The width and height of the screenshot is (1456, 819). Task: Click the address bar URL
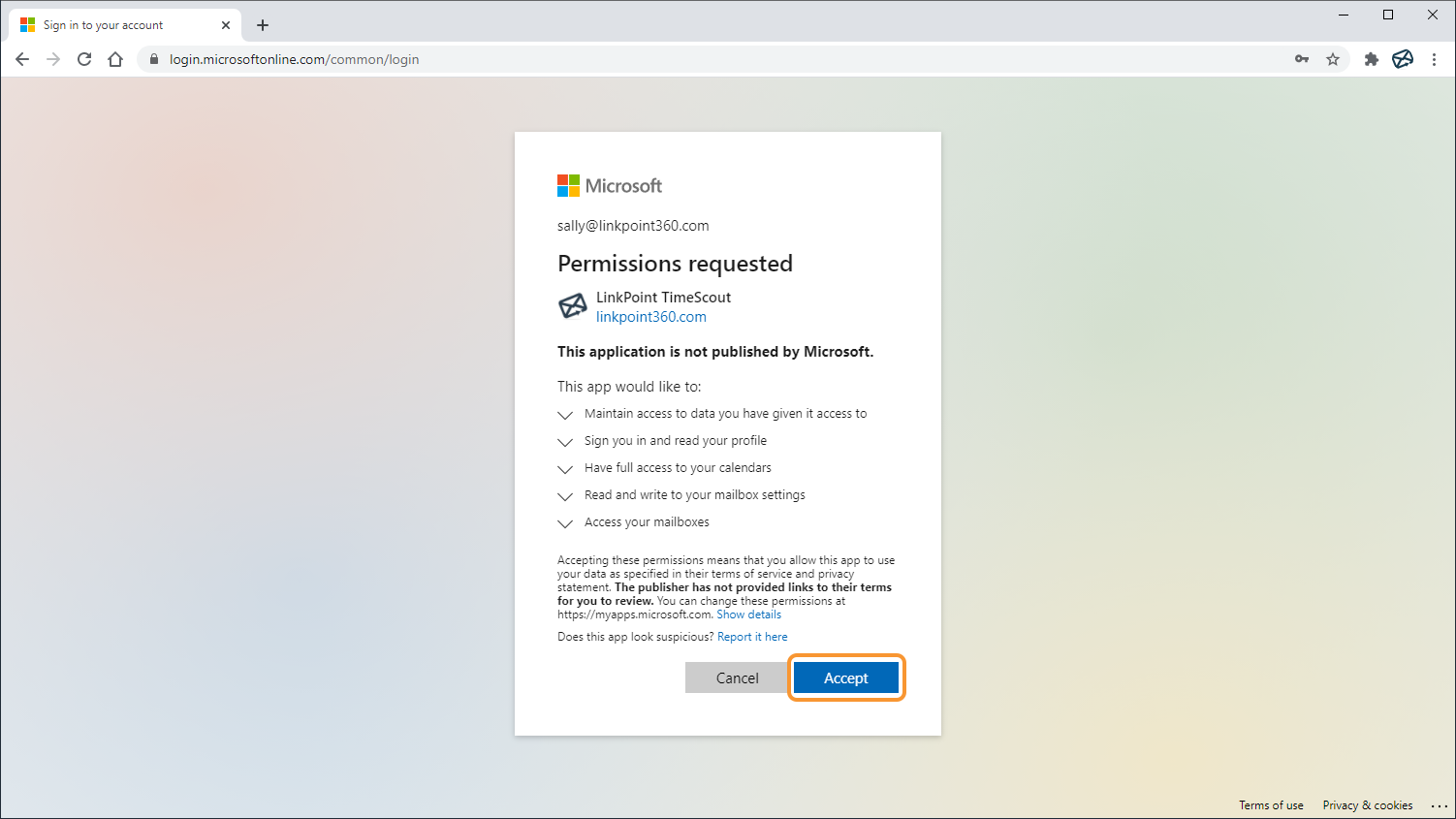[295, 59]
